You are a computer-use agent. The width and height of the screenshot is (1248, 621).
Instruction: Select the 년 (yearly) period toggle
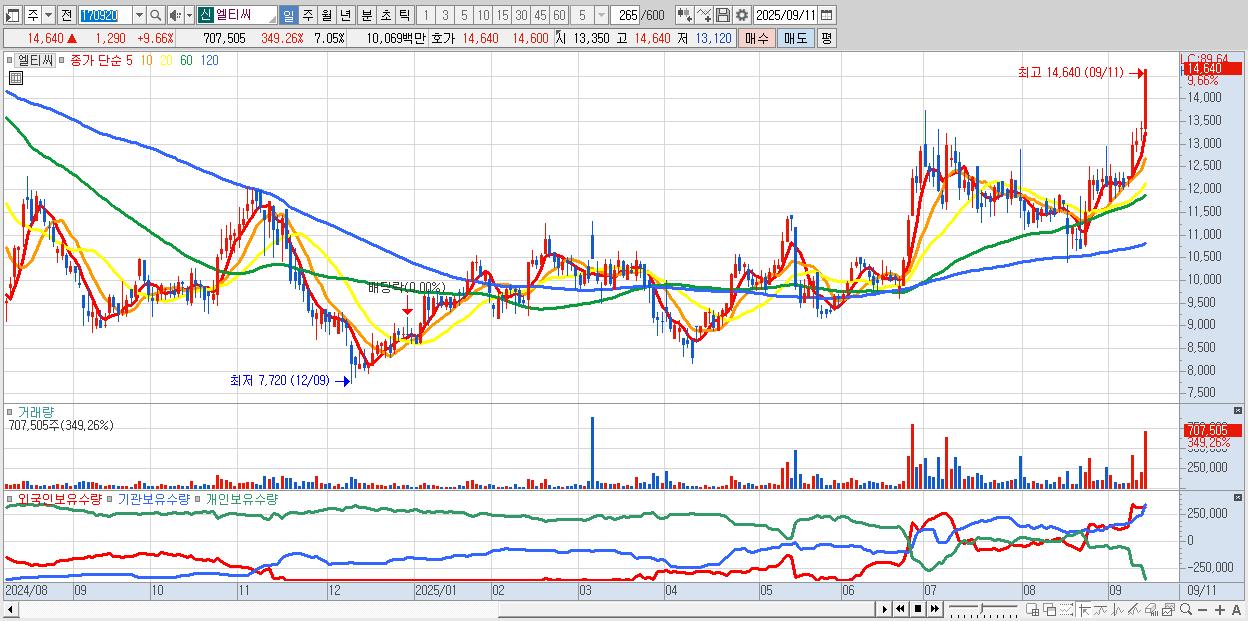pyautogui.click(x=345, y=15)
